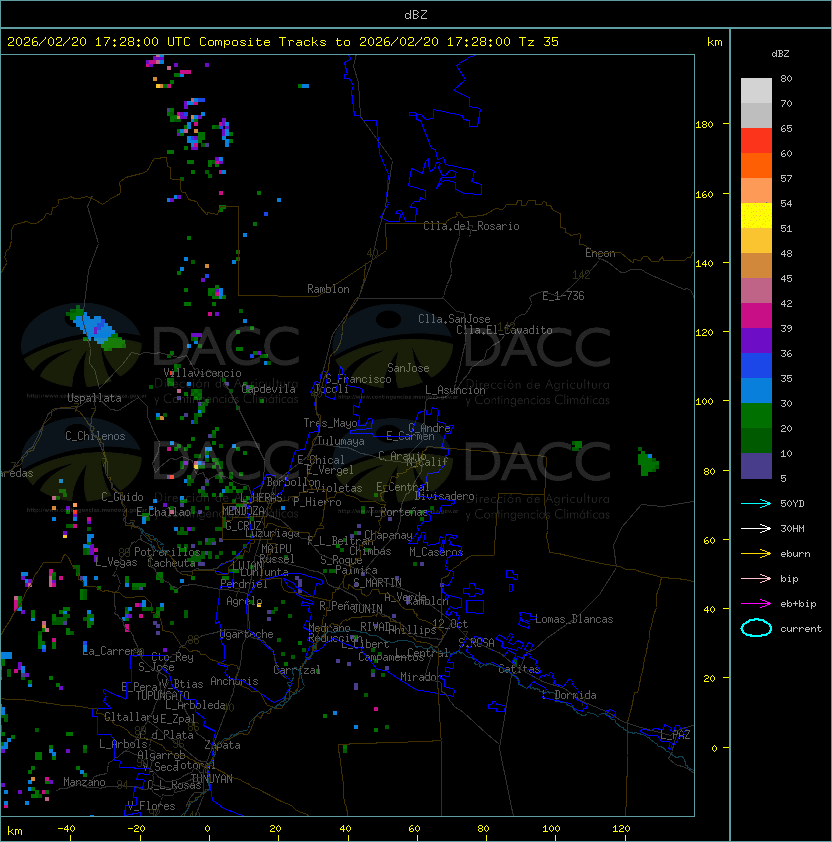This screenshot has width=832, height=842.
Task: Click the 'TUPUNGATO' label on map
Action: [x=162, y=695]
